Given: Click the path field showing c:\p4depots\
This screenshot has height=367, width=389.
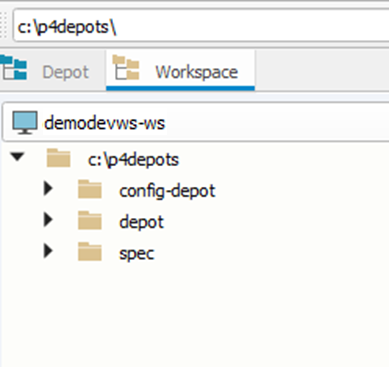Looking at the screenshot, I should 201,26.
